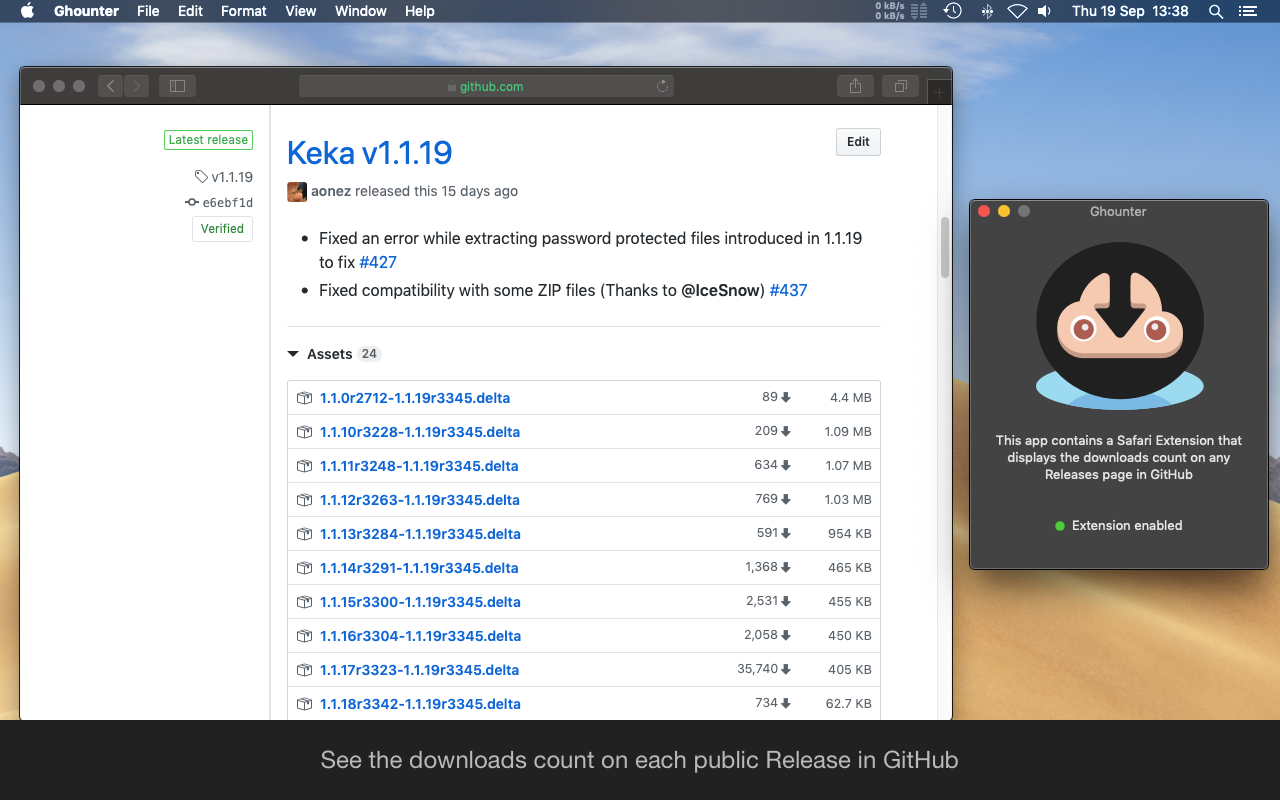Open the Window menu
1280x800 pixels.
pyautogui.click(x=360, y=11)
